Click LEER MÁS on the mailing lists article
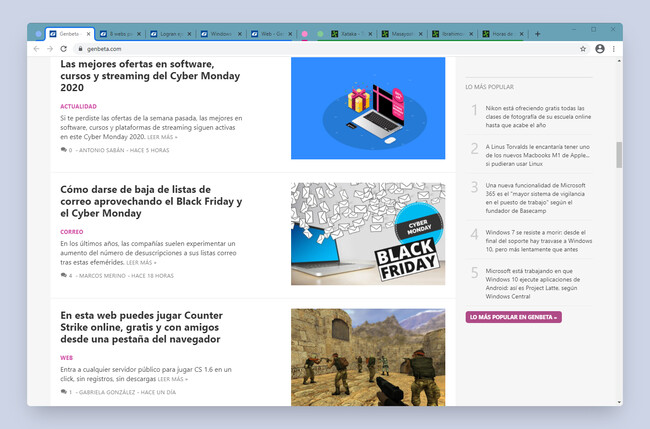650x429 pixels. pyautogui.click(x=141, y=263)
